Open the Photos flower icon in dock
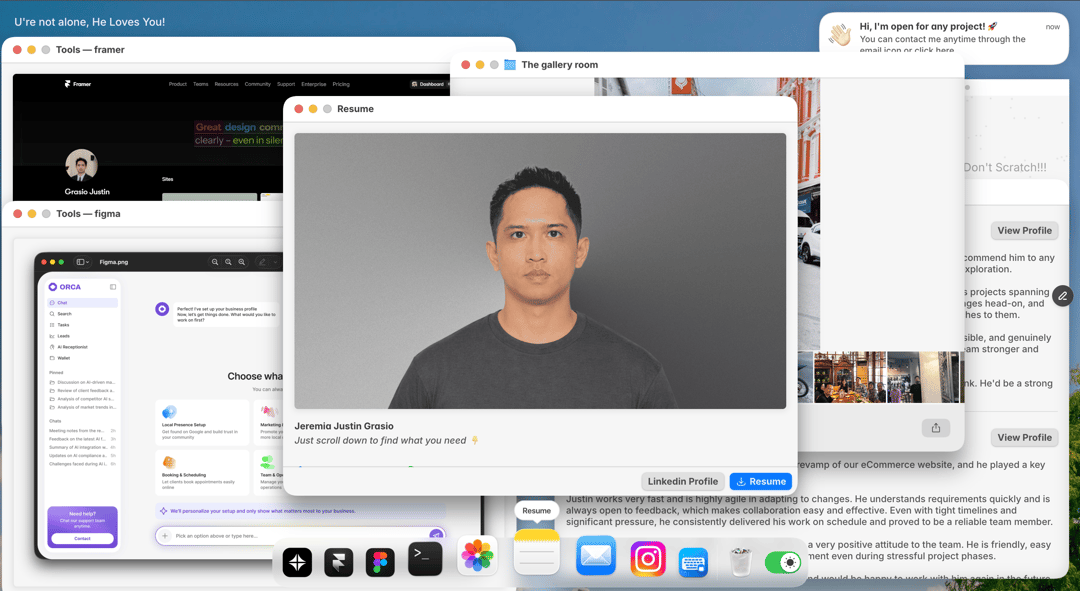Screen dimensions: 1080x591 click(x=477, y=555)
